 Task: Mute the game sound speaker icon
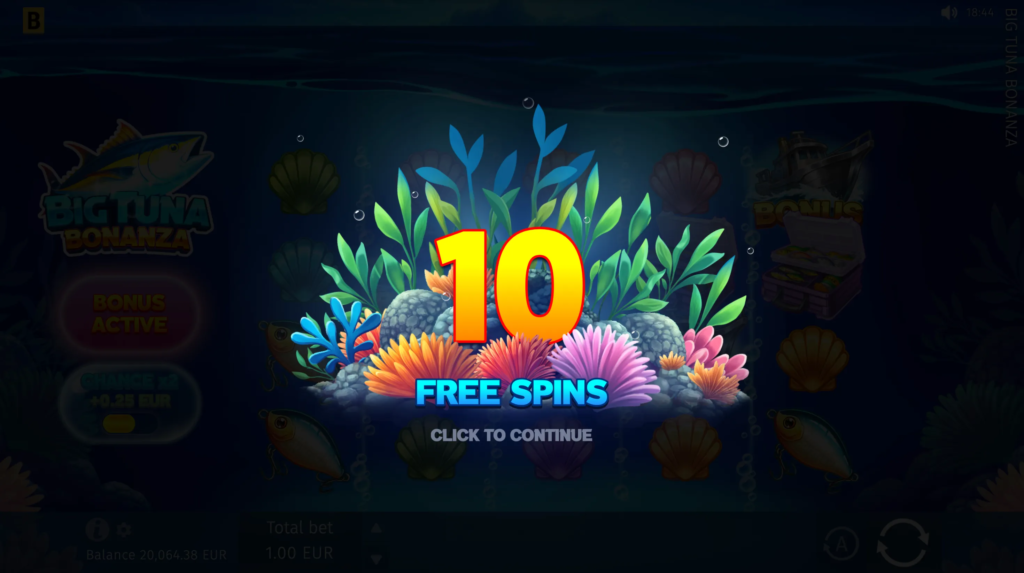[949, 13]
